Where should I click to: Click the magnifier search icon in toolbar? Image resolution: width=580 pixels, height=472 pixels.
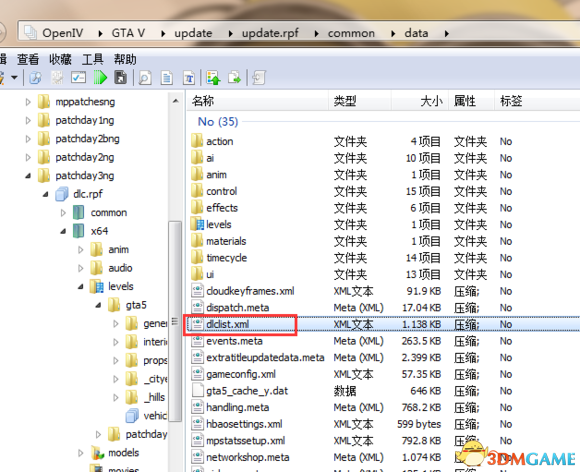tap(145, 78)
